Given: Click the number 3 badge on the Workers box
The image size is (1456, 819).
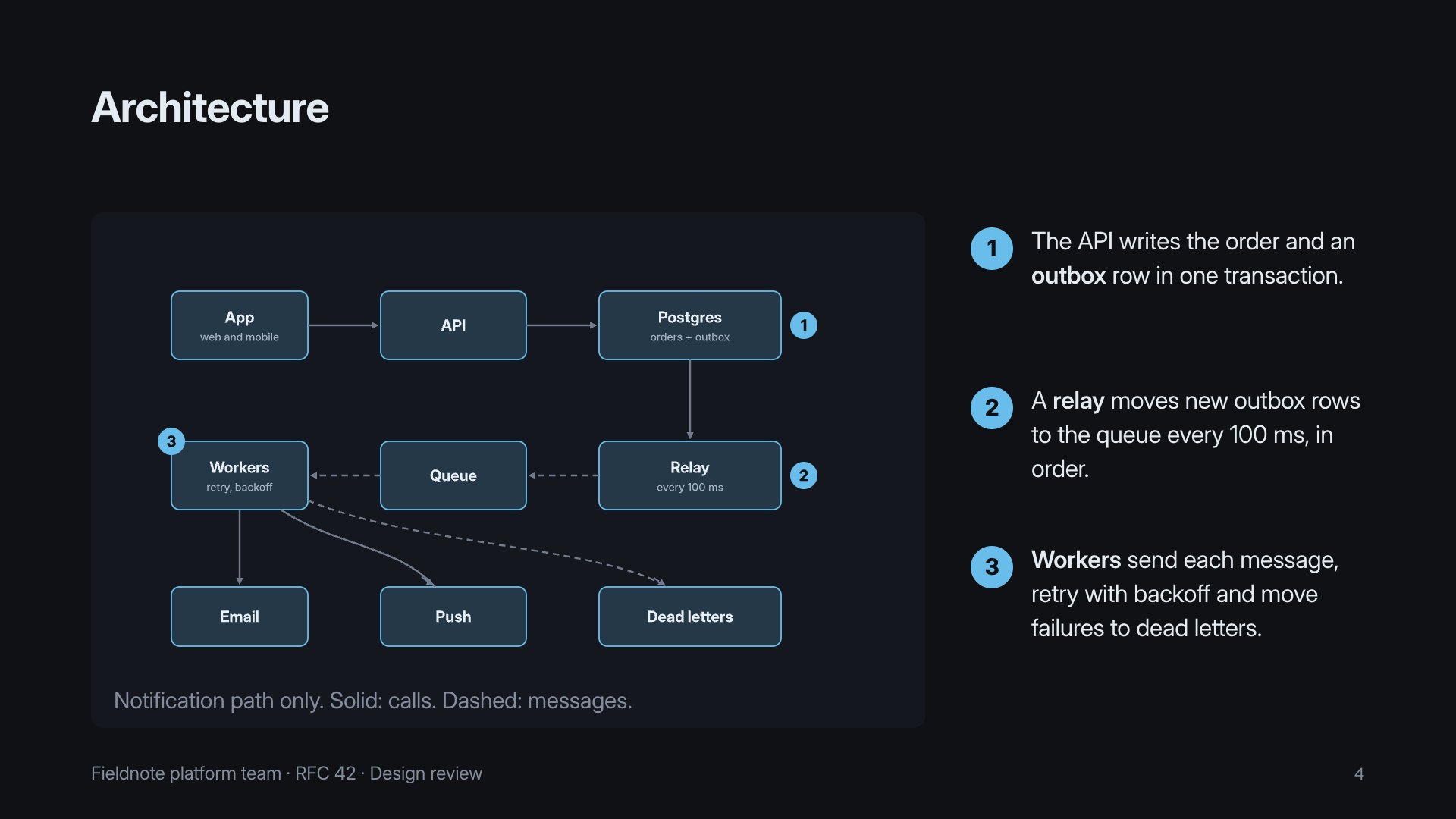Looking at the screenshot, I should click(x=171, y=441).
